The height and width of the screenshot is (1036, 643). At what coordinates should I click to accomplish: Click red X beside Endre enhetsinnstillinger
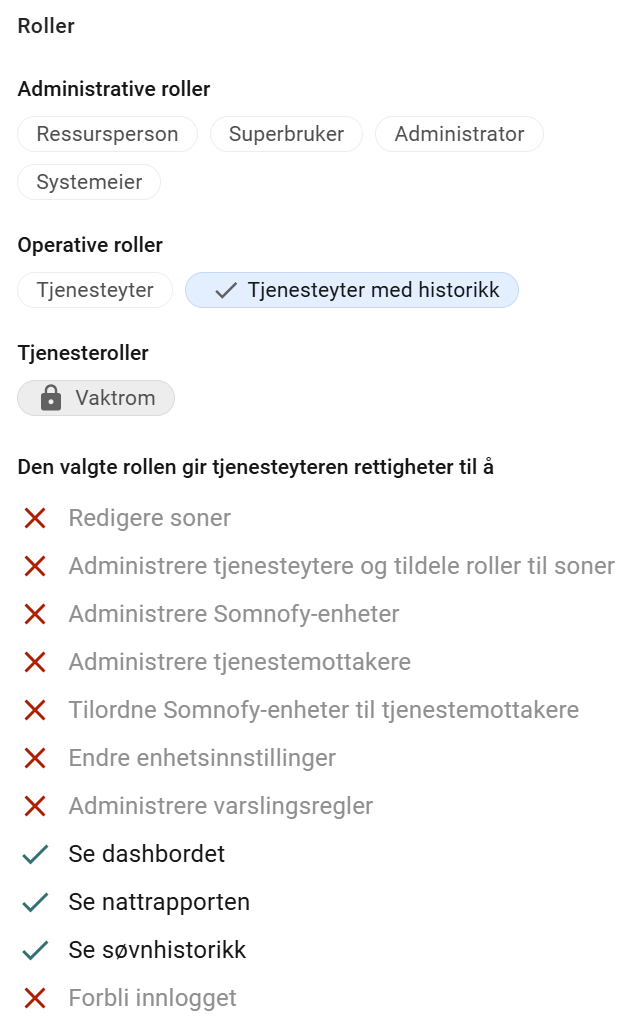[35, 758]
